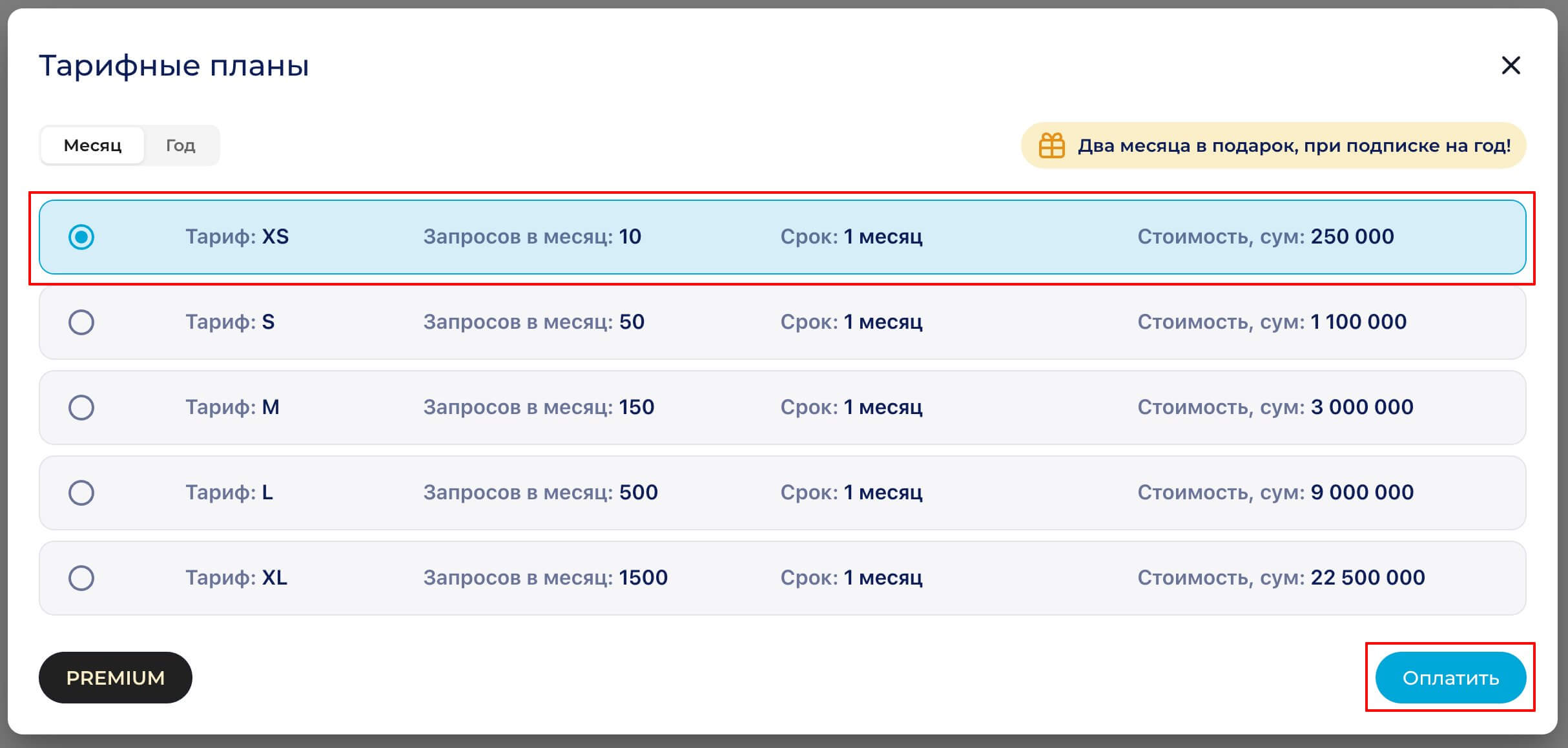Click 'Тариф: XS' label
Screen dimensions: 1568x748
coord(237,237)
